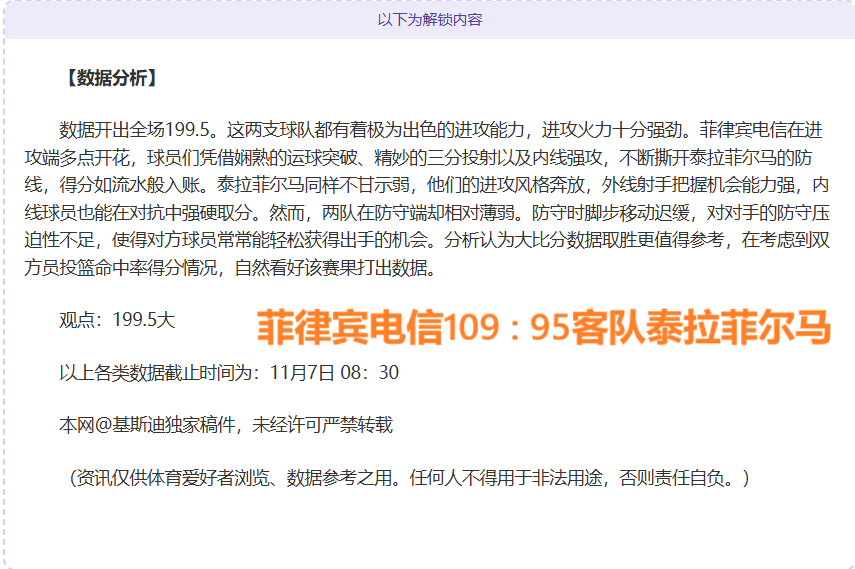Image resolution: width=855 pixels, height=569 pixels.
Task: Click the orange 客队泰拉菲尔马 text
Action: [701, 327]
